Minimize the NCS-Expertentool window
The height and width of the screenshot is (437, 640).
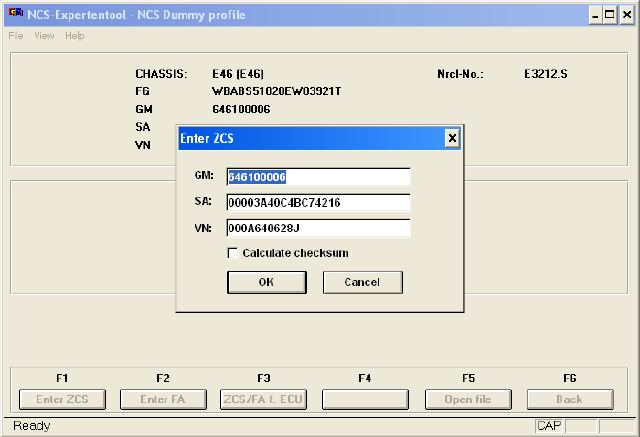click(595, 16)
